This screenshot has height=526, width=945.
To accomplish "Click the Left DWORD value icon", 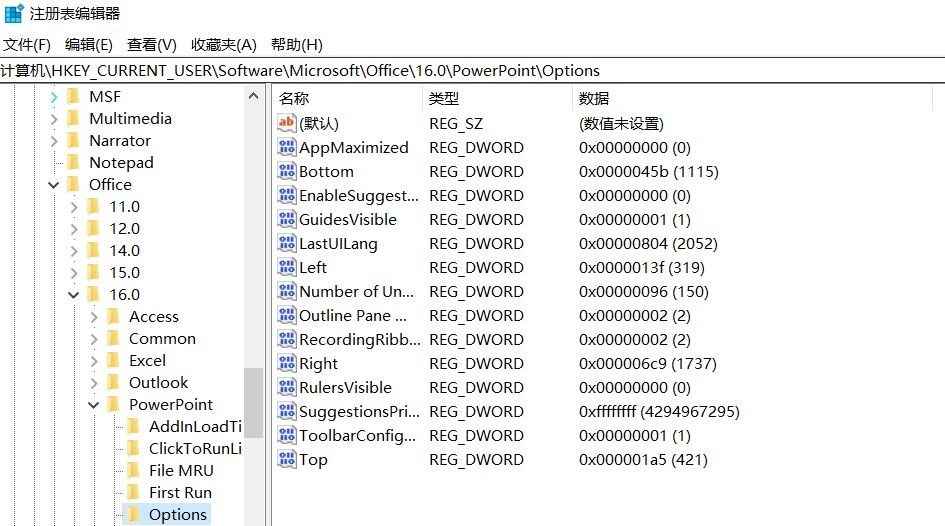I will tap(286, 267).
